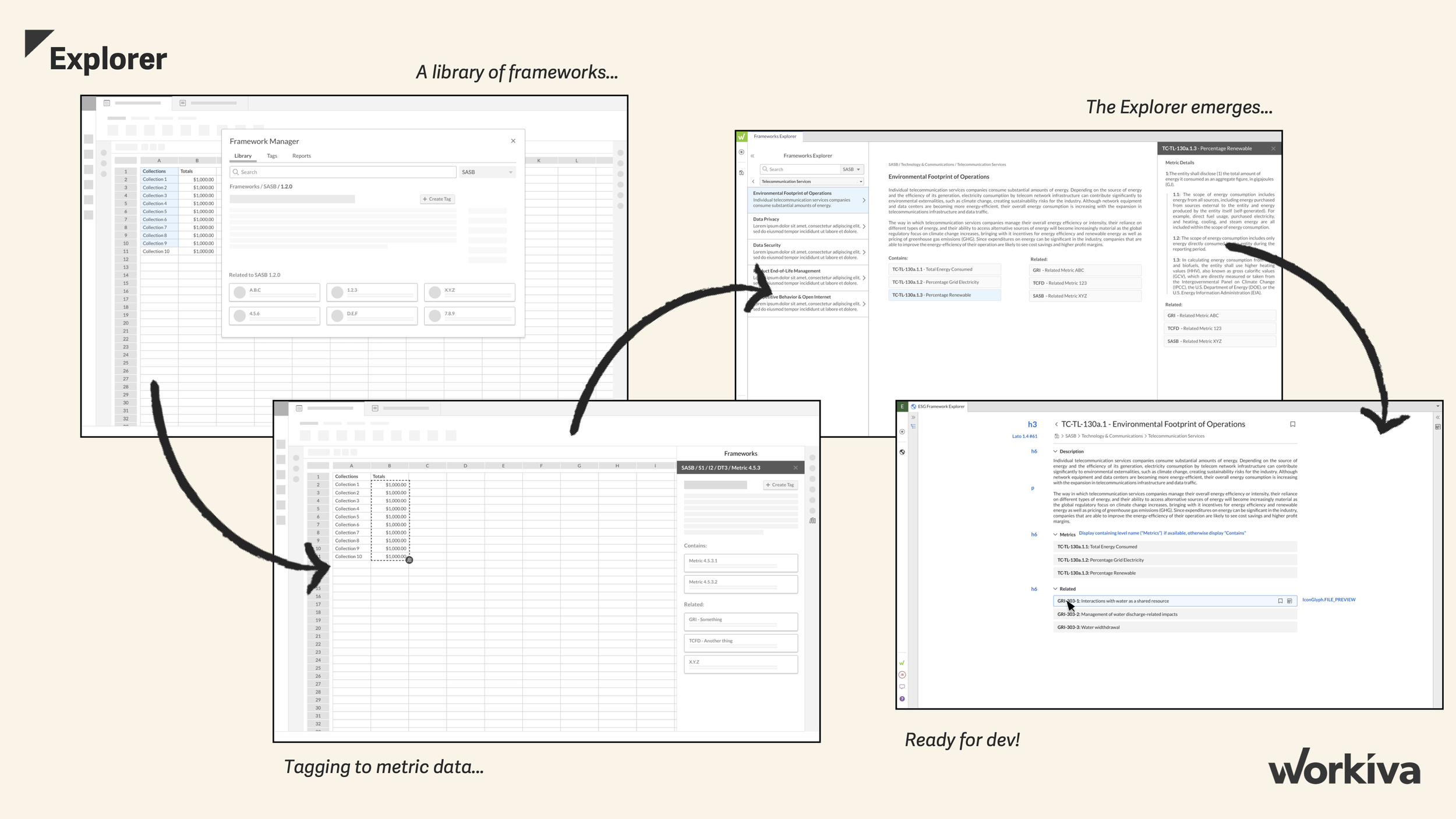Open TCFD - Another thing related card
This screenshot has width=1456, height=819.
point(741,643)
